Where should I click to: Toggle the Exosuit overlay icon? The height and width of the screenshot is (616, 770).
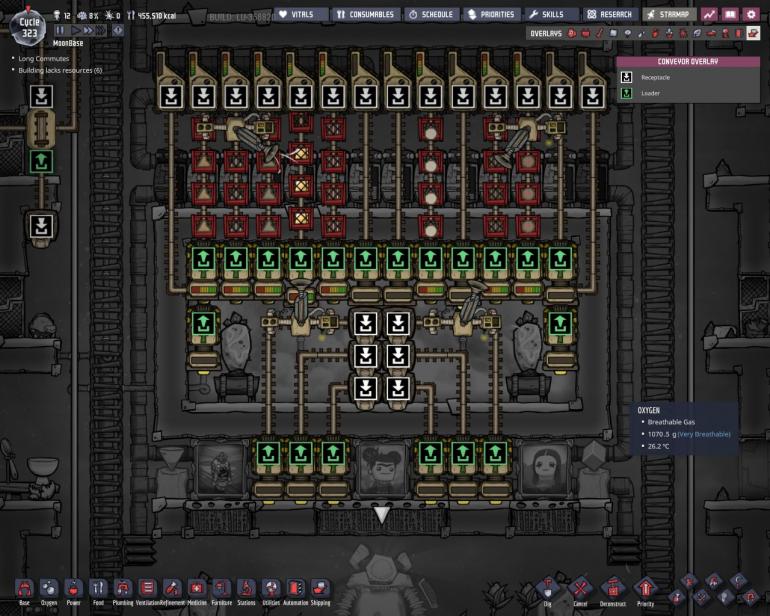(x=725, y=33)
